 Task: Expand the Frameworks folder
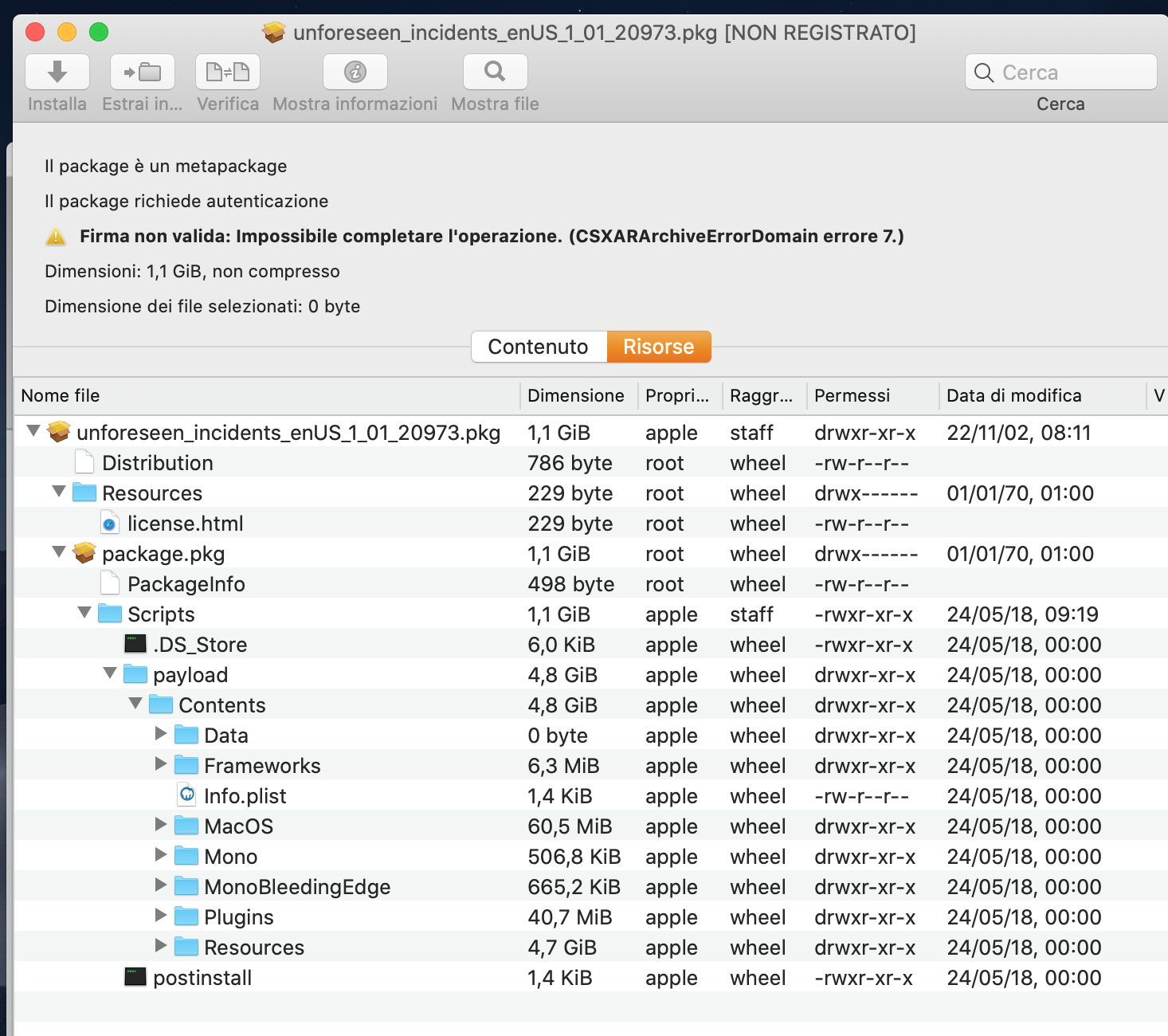tap(161, 764)
